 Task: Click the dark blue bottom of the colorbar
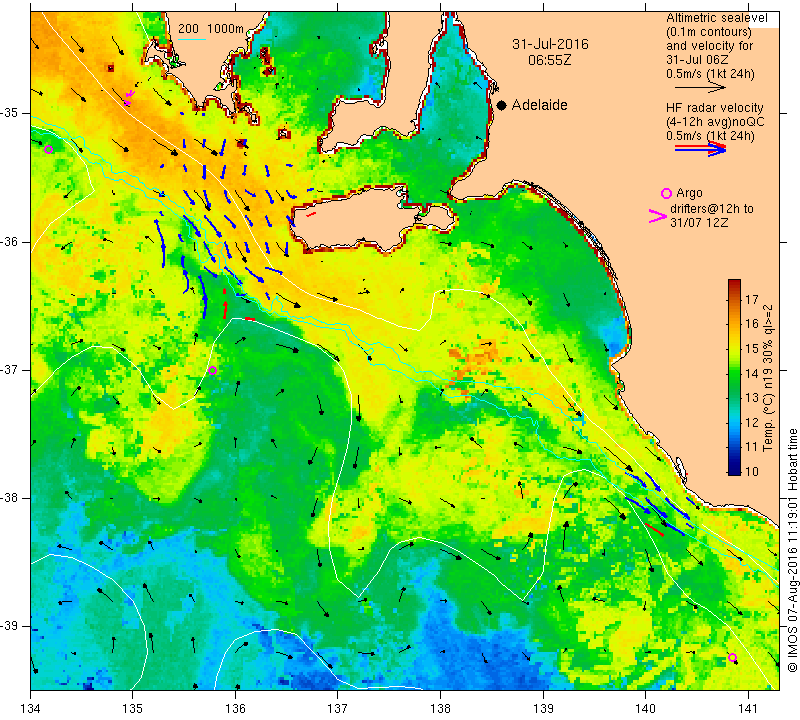[734, 470]
